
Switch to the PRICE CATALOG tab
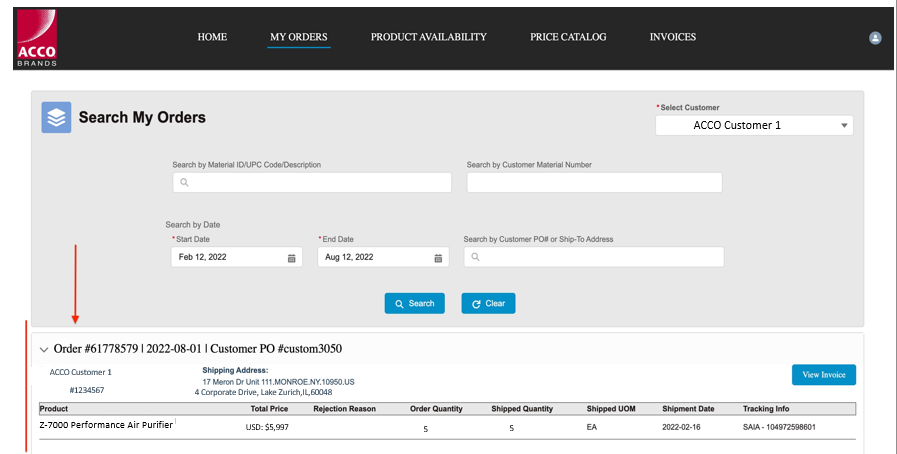pos(568,37)
